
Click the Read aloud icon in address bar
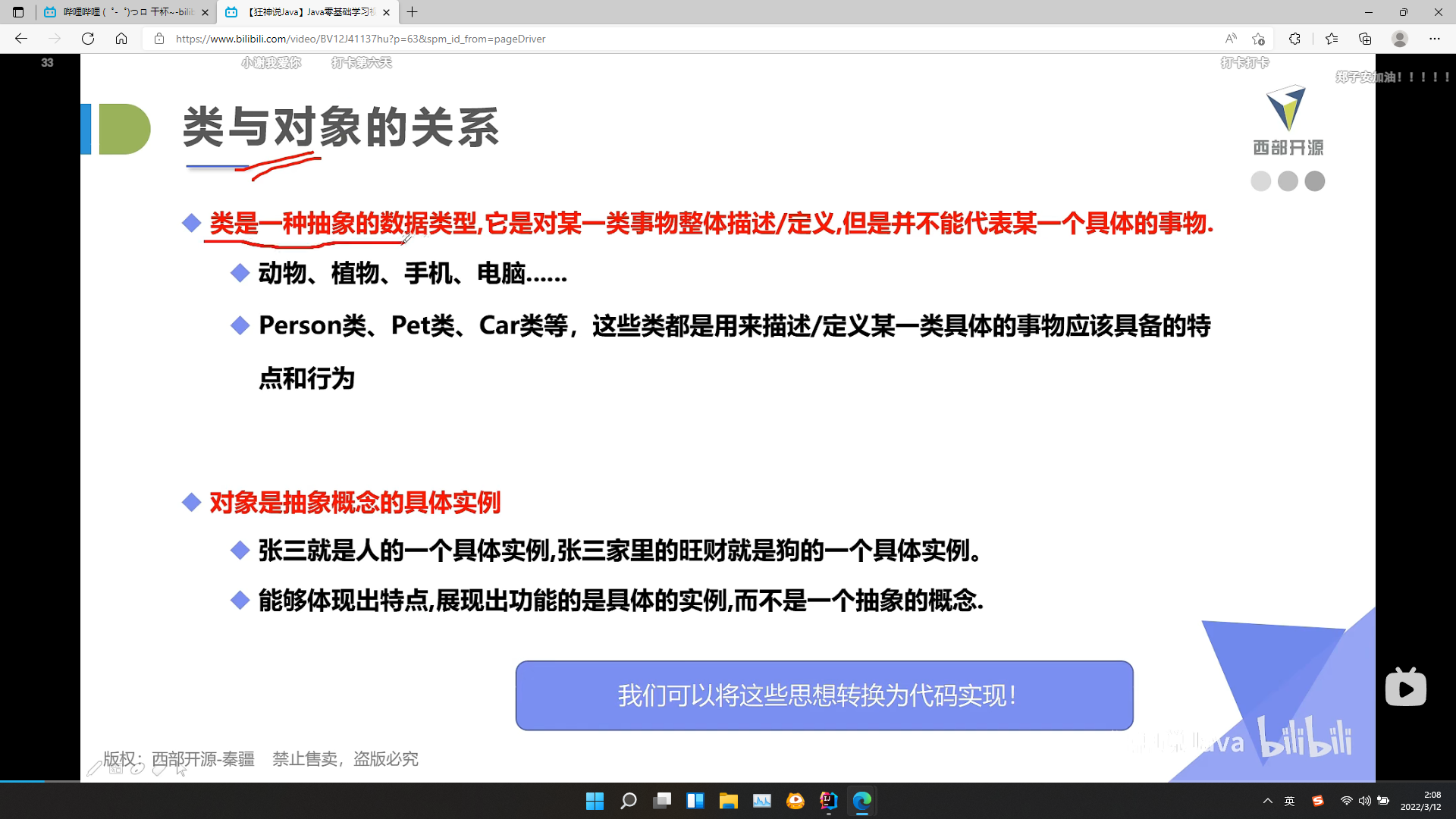1230,39
